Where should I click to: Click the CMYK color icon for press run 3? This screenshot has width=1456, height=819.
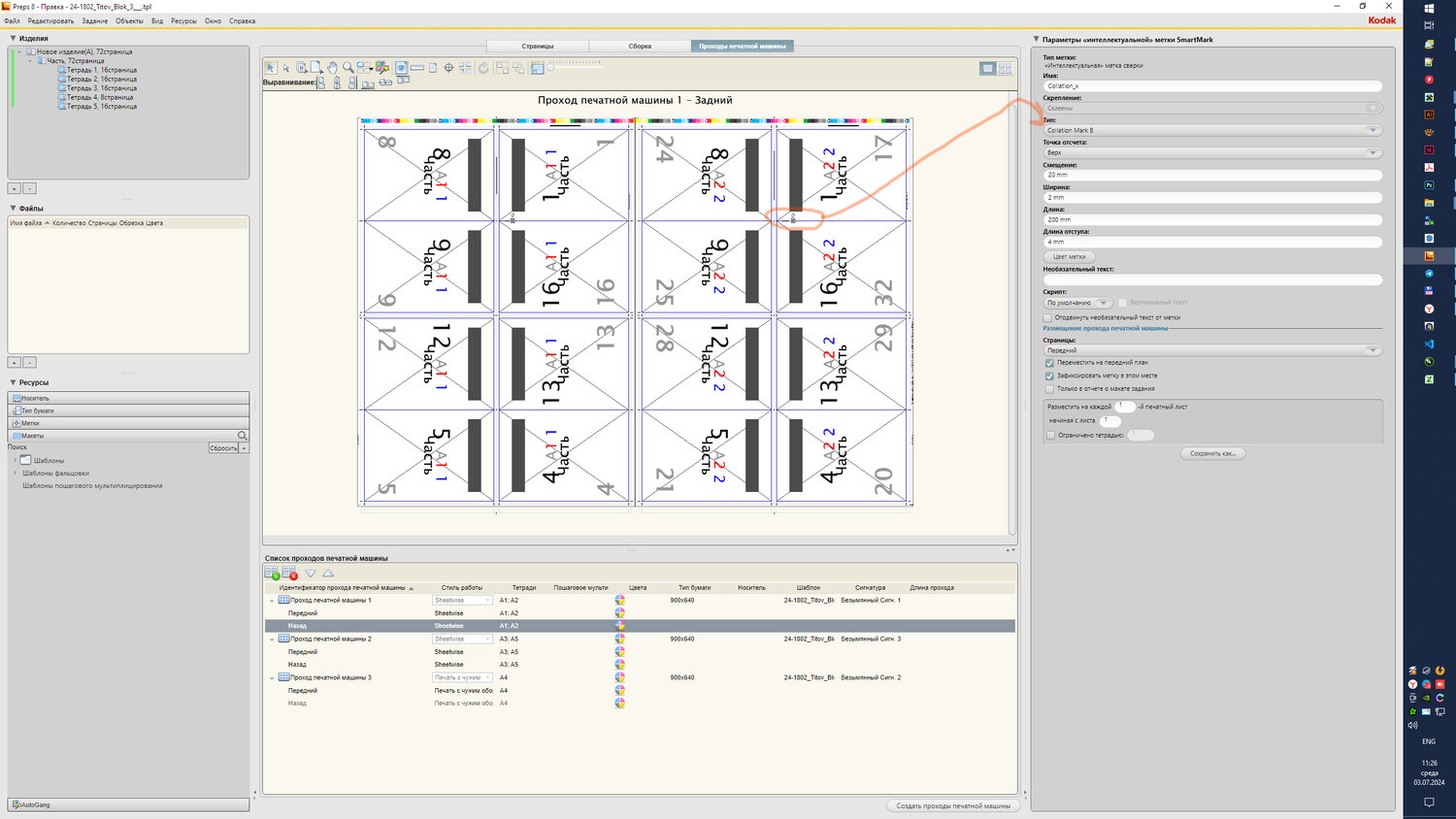[620, 677]
